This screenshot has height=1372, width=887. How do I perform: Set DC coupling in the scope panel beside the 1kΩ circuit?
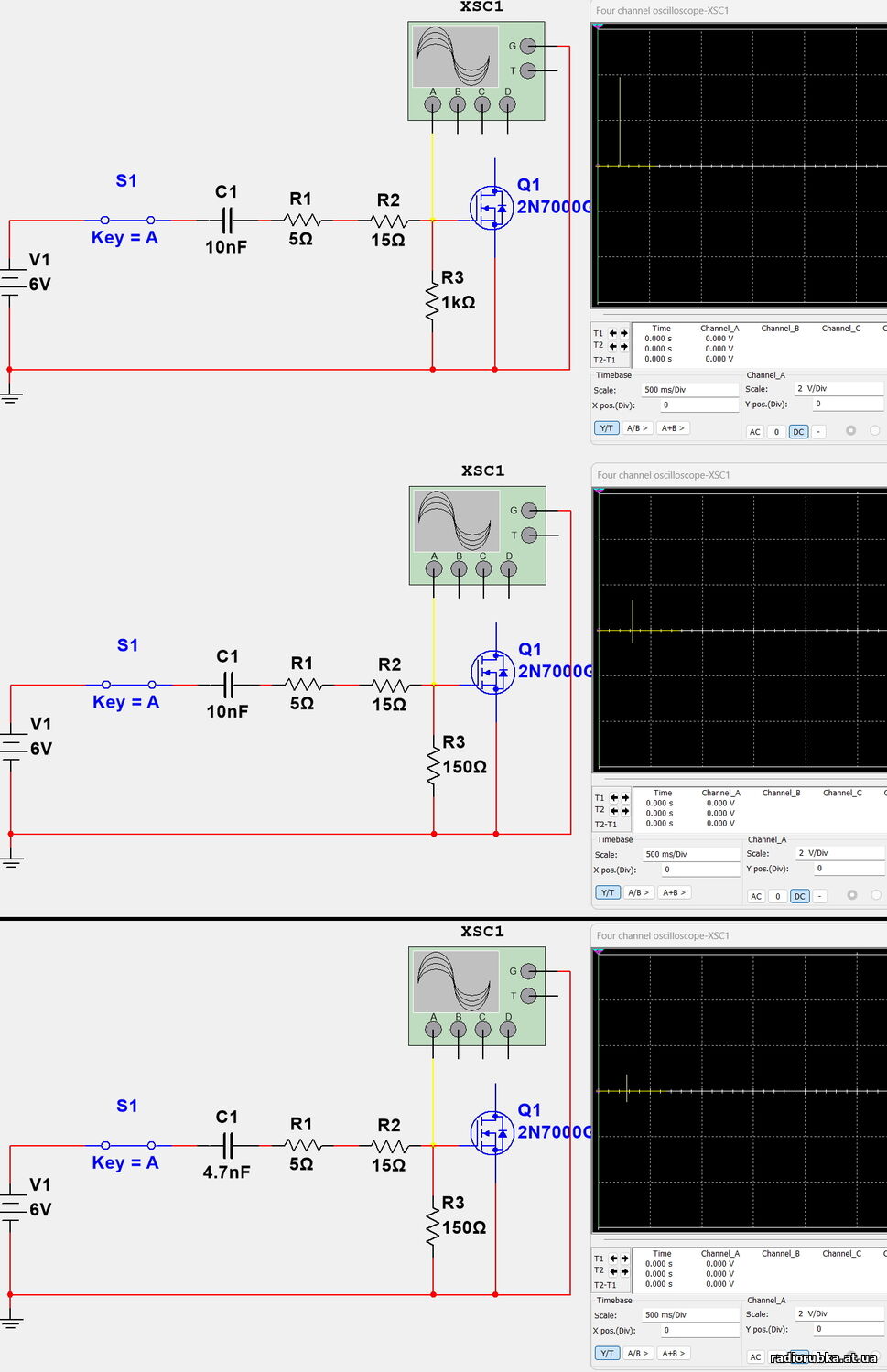[798, 432]
